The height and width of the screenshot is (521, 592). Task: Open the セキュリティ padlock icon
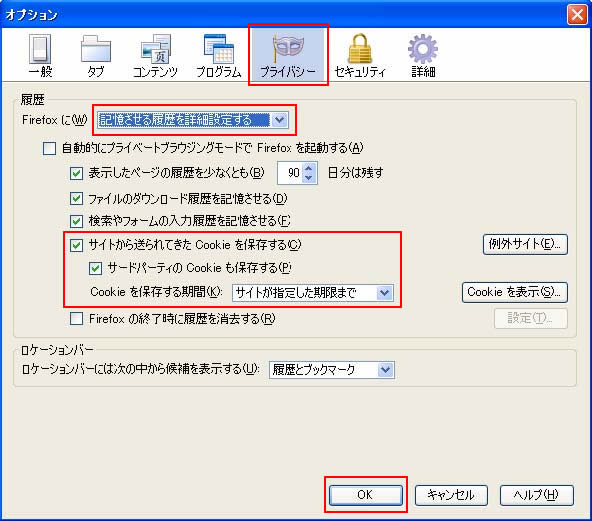360,49
